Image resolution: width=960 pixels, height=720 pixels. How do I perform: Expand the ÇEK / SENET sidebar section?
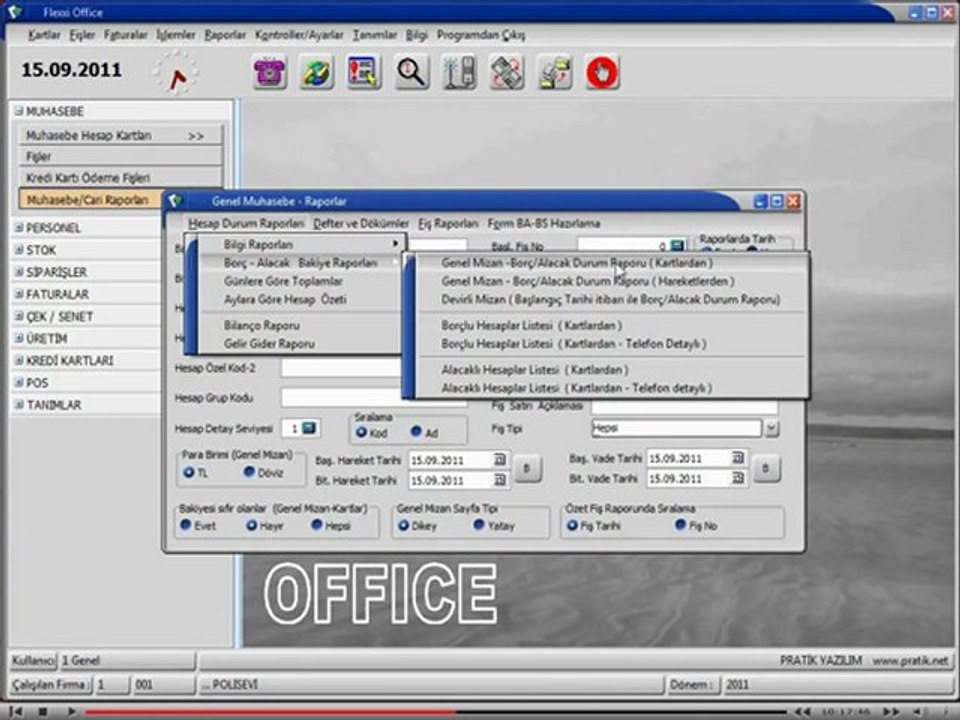click(19, 316)
